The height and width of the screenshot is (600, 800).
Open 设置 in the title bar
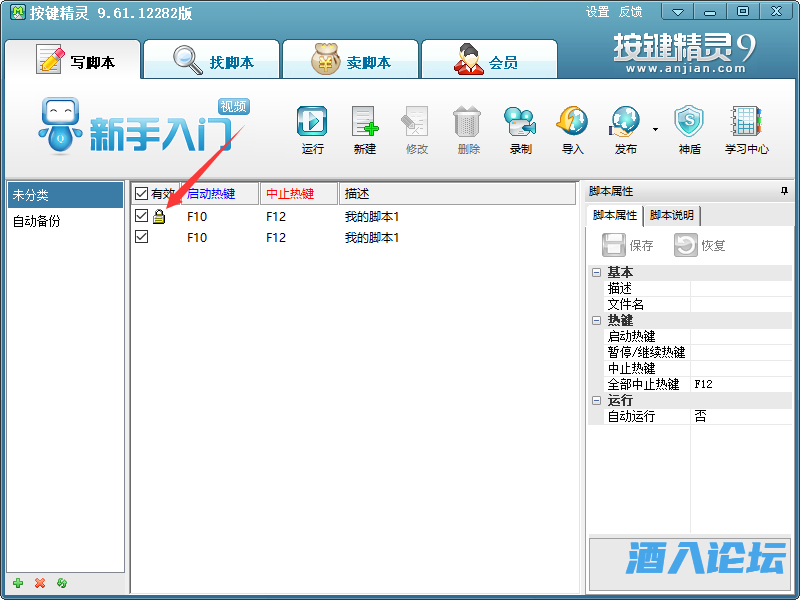coord(597,12)
